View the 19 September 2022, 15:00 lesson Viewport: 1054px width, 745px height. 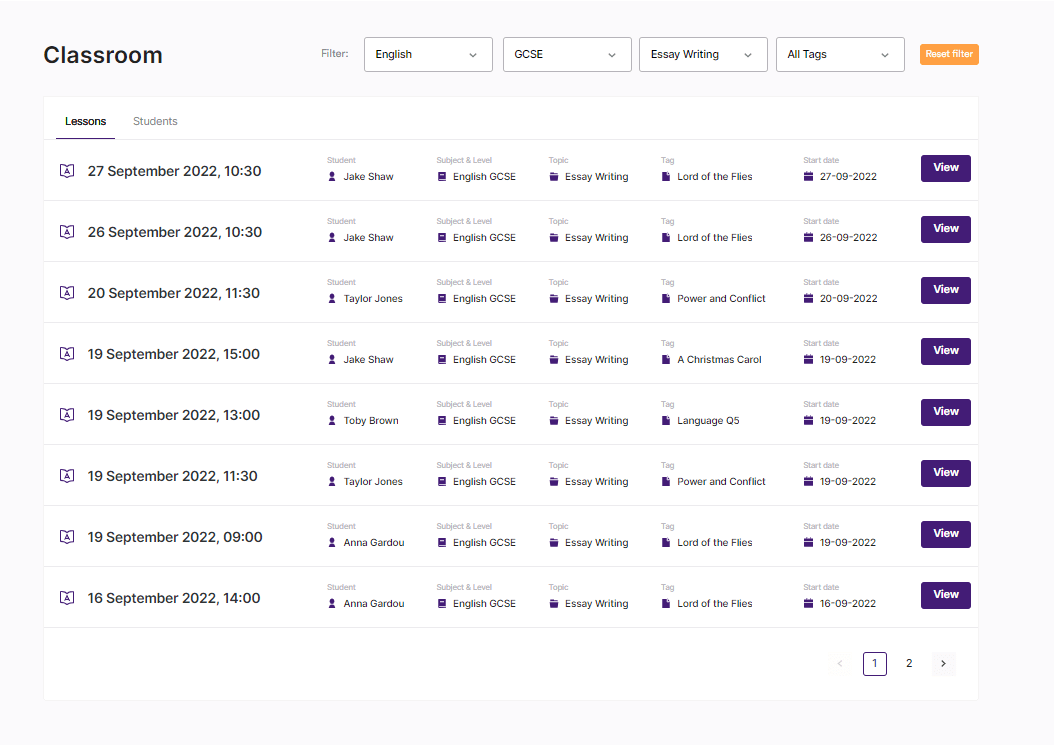click(945, 351)
